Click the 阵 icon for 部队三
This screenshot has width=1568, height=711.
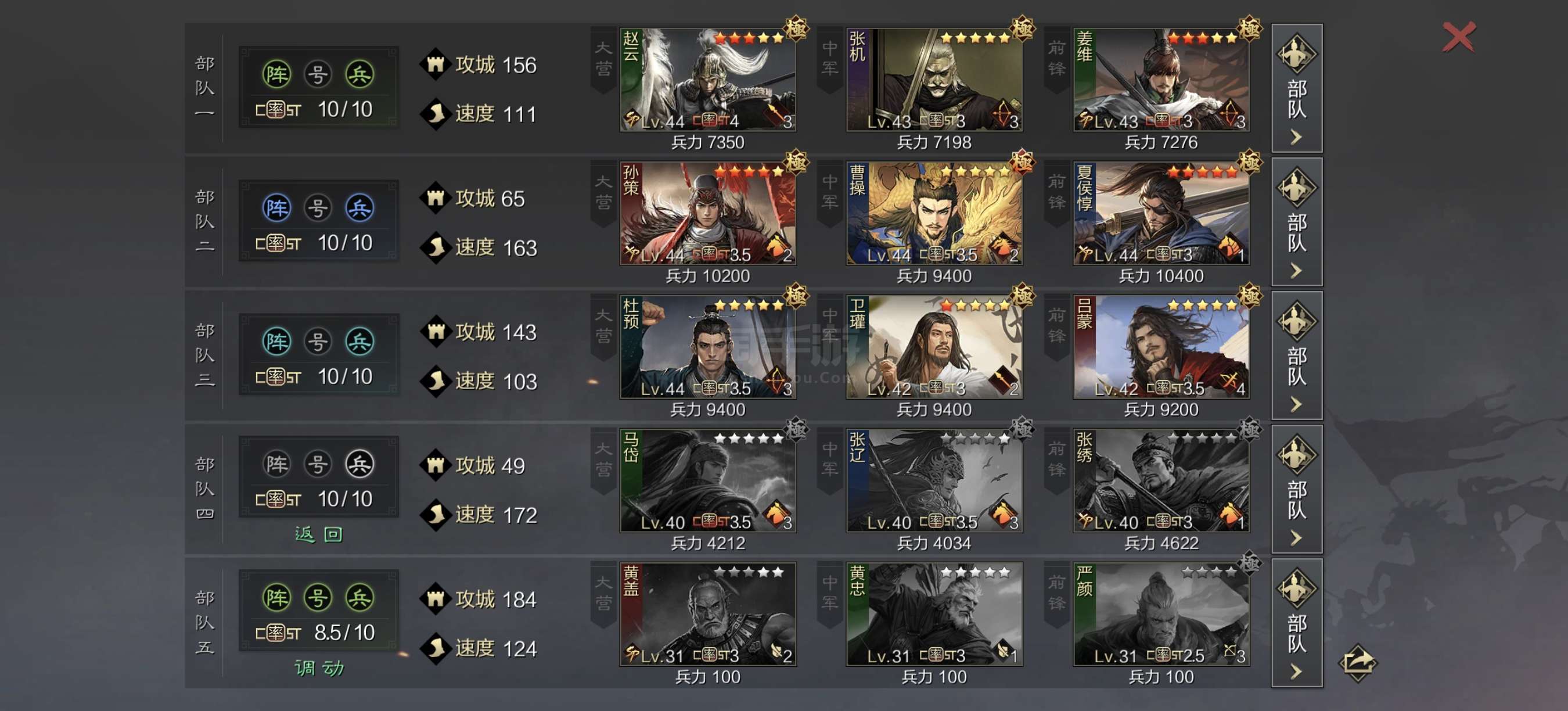(x=277, y=342)
